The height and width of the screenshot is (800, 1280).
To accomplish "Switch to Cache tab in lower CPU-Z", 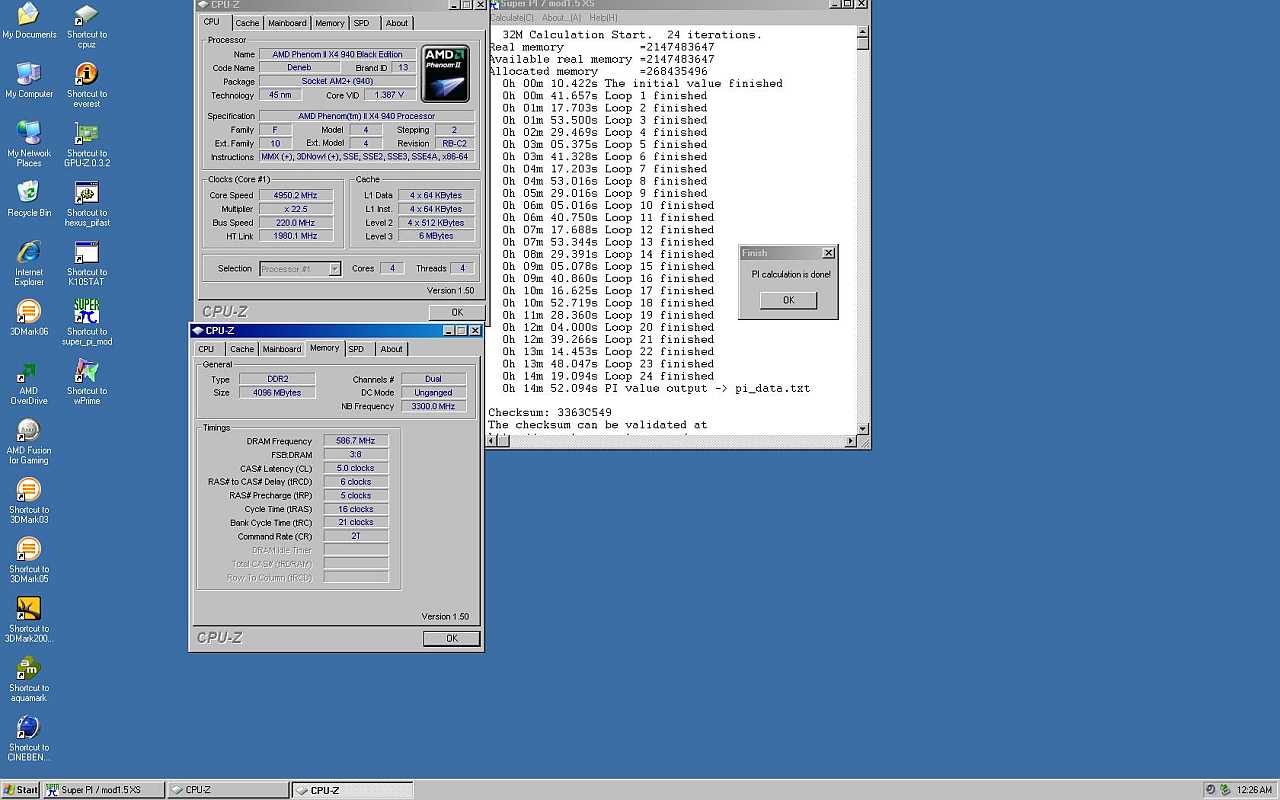I will tap(242, 349).
